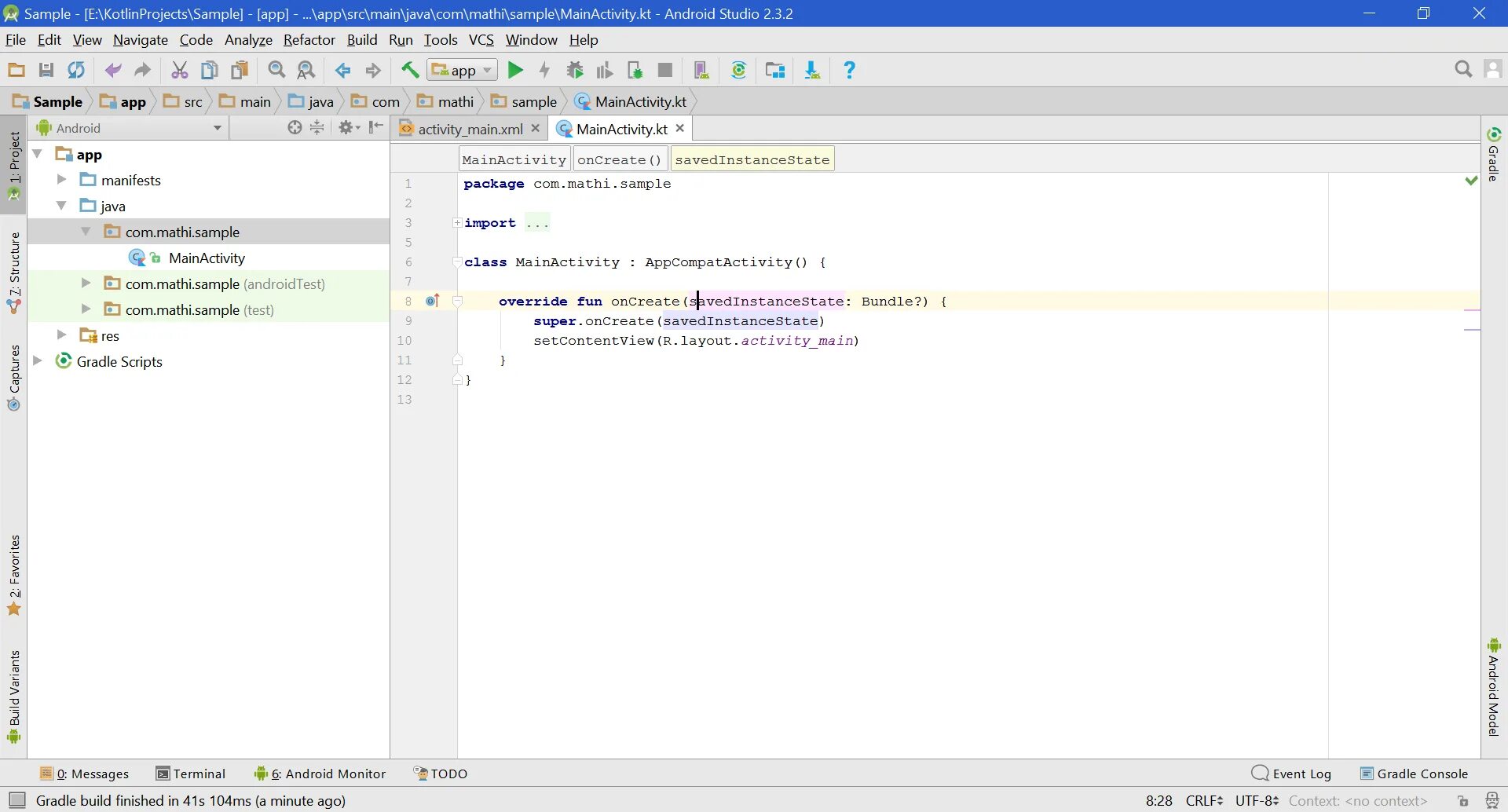The width and height of the screenshot is (1508, 812).
Task: Toggle the Gradle side tool window
Action: (1494, 154)
